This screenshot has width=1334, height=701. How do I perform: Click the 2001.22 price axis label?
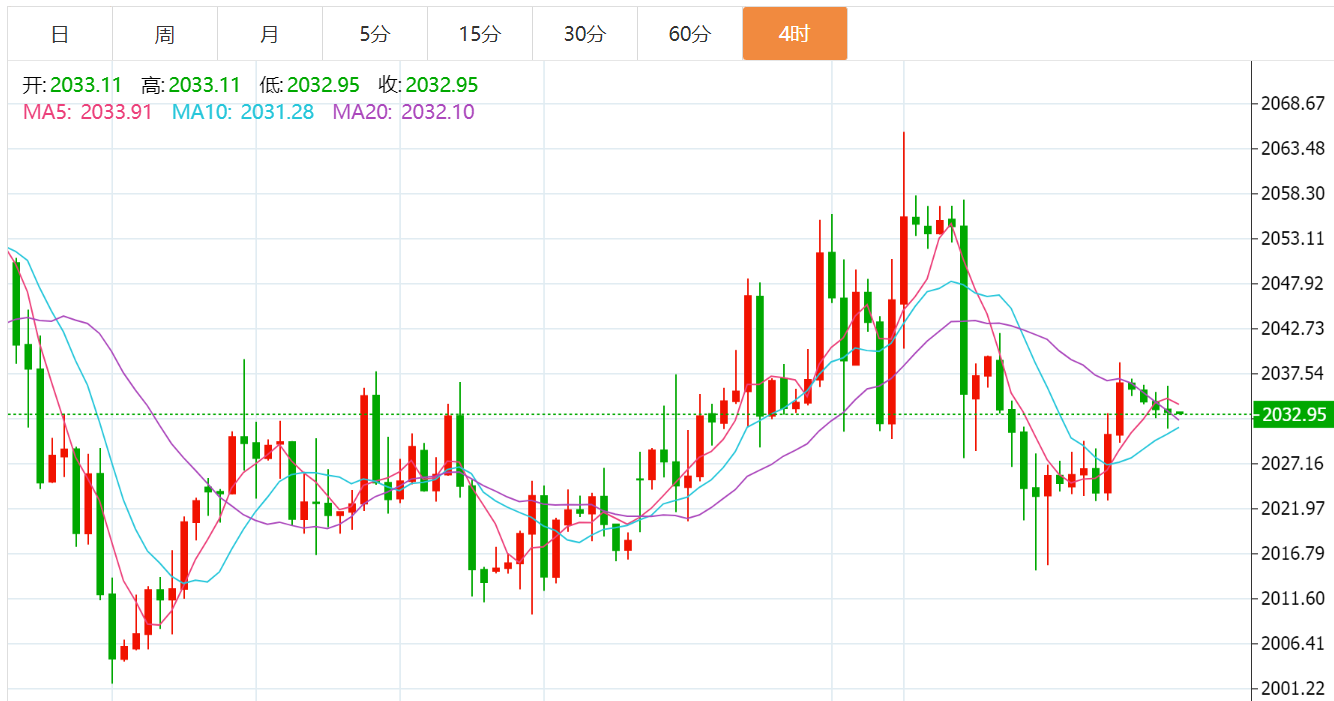tap(1294, 688)
